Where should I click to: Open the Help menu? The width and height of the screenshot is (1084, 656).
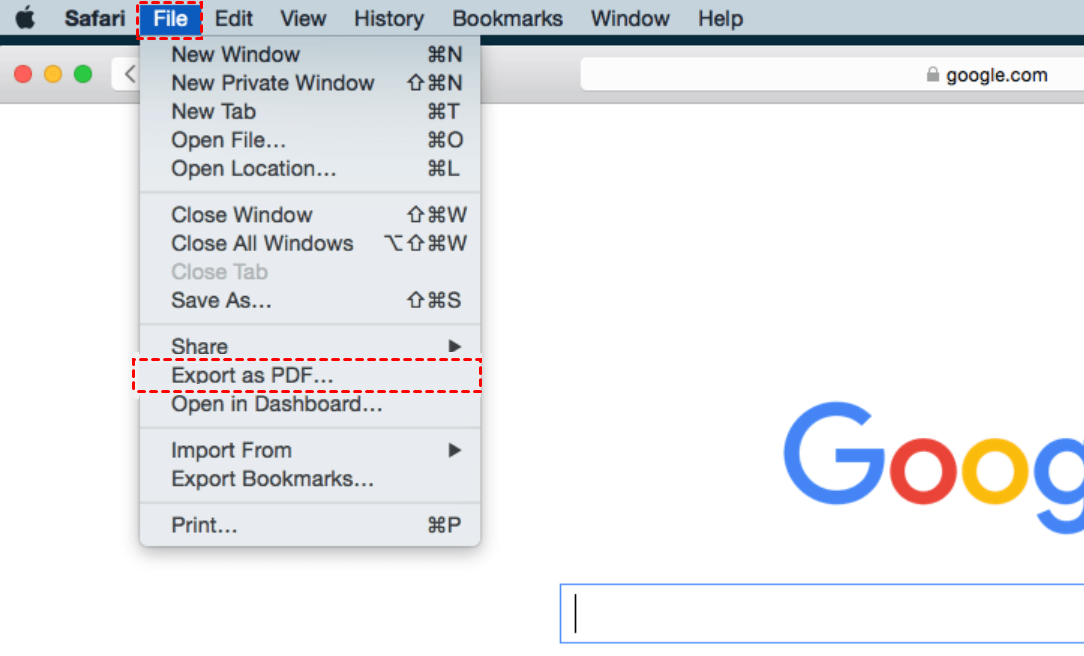720,19
